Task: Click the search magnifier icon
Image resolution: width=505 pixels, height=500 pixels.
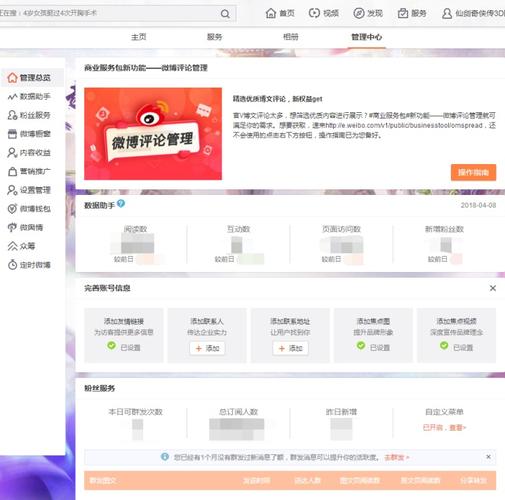Action: pyautogui.click(x=225, y=14)
